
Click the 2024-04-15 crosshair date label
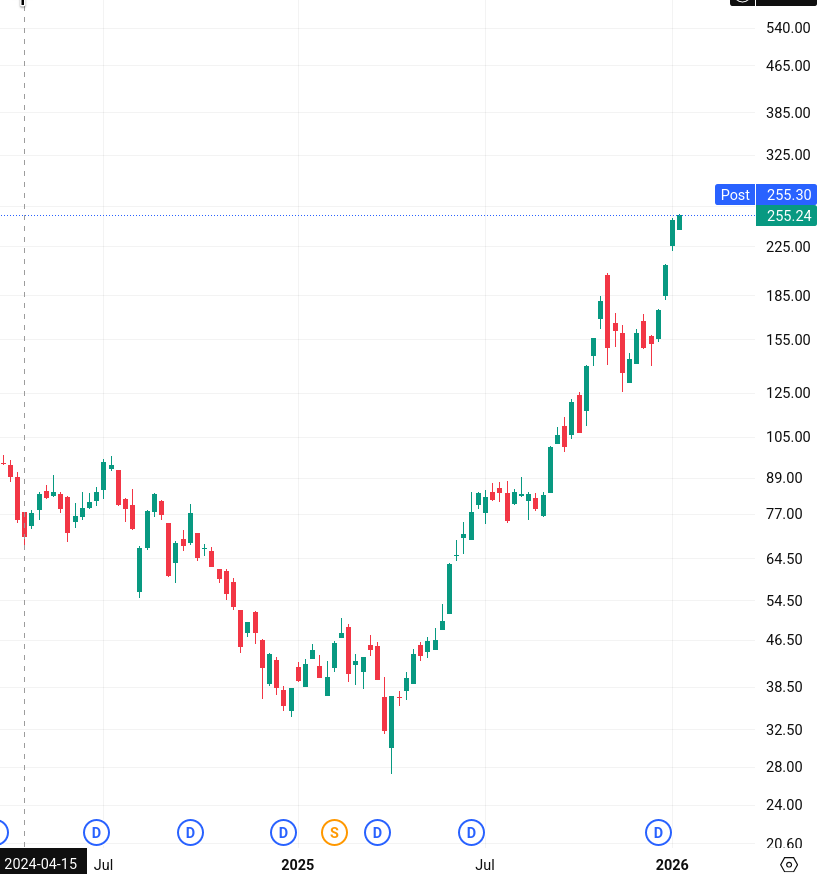point(43,864)
